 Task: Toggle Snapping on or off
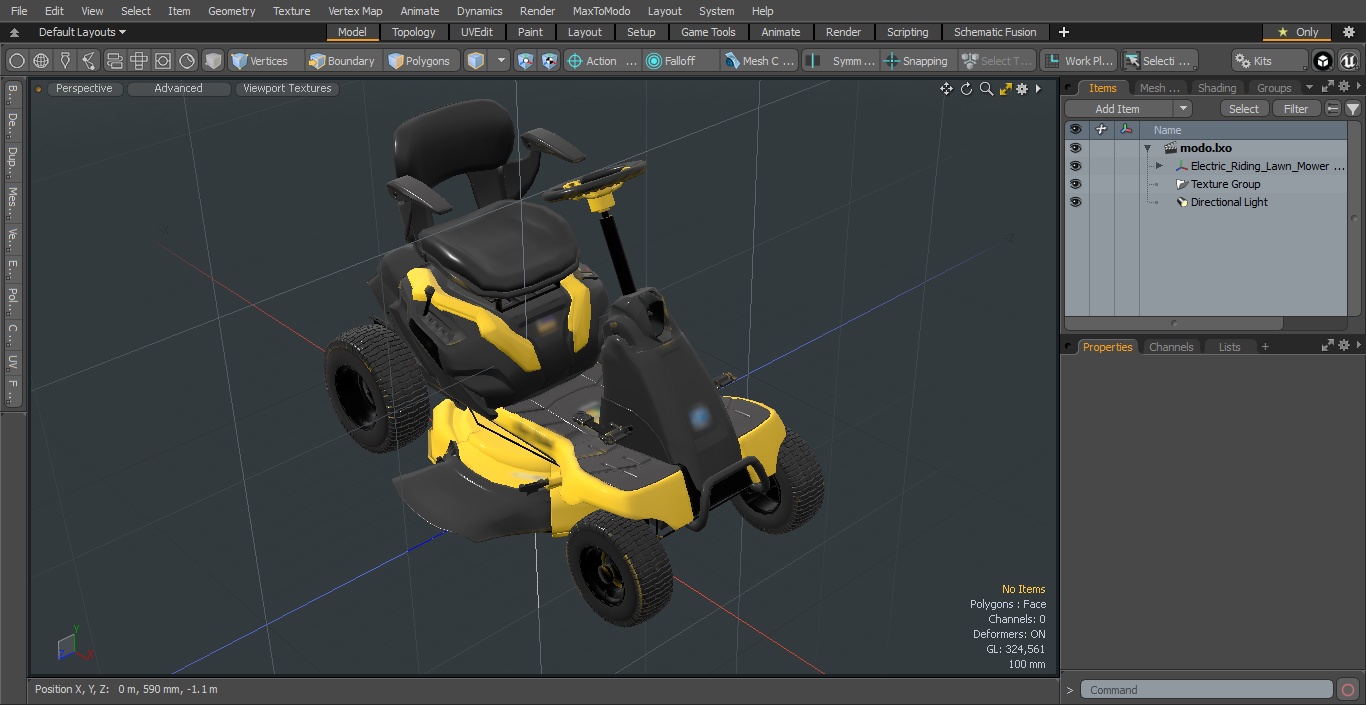click(x=917, y=61)
